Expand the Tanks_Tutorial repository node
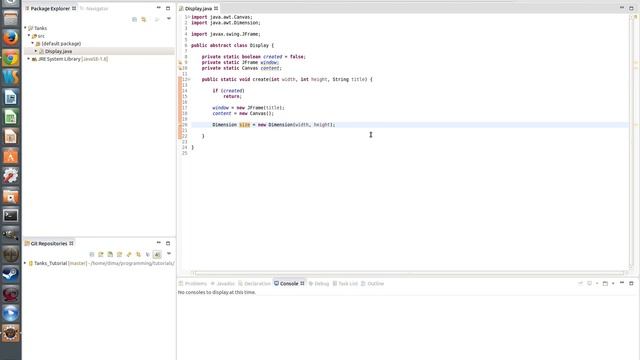The image size is (640, 360). [25, 263]
